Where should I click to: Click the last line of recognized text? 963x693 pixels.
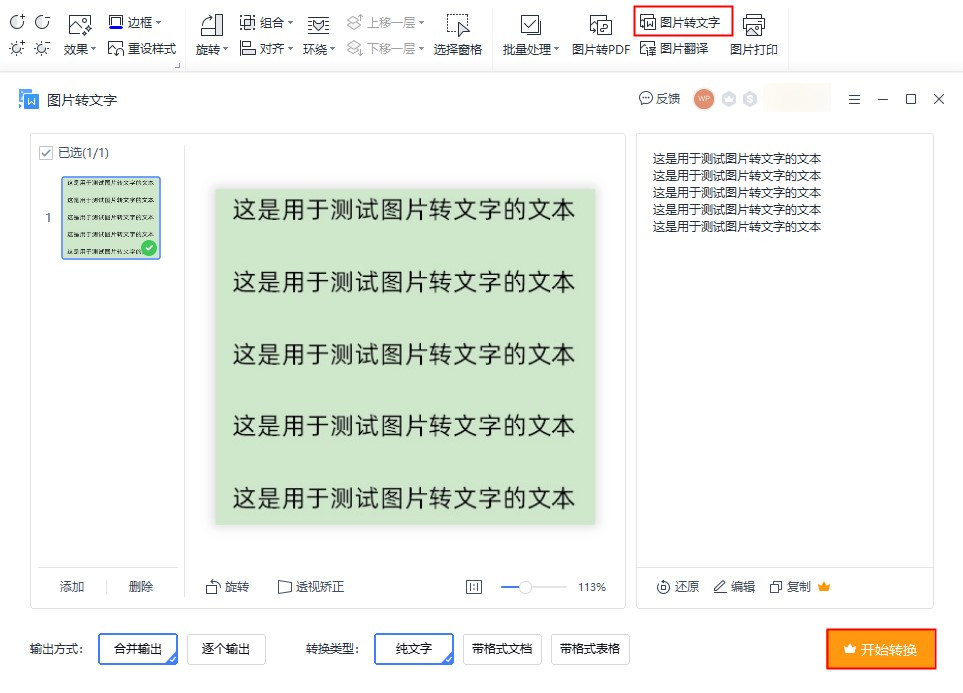pos(736,227)
